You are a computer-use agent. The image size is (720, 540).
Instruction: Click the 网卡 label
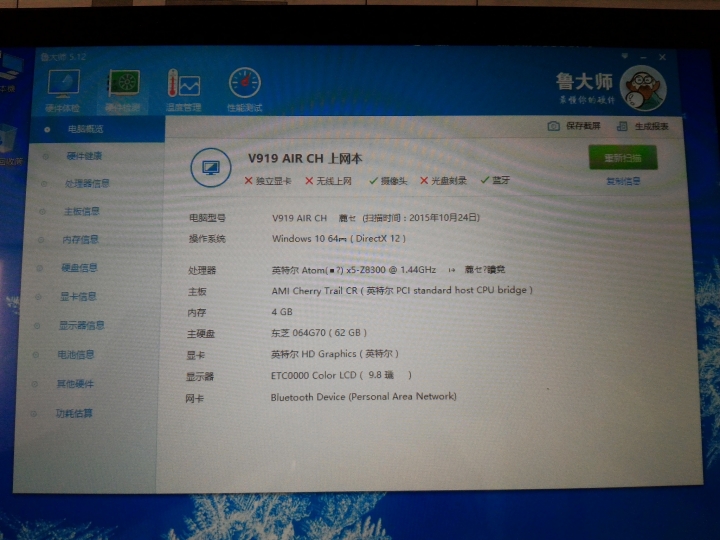(x=195, y=398)
